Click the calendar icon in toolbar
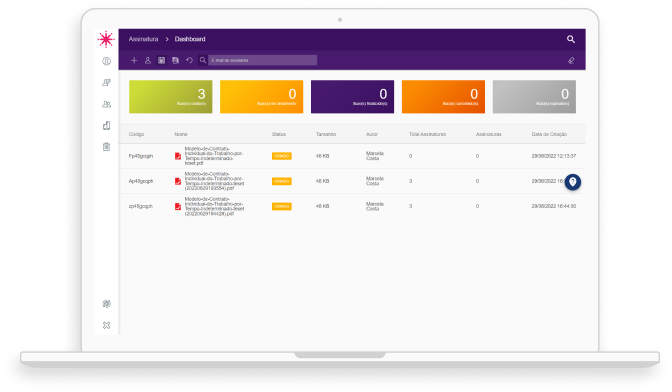This screenshot has height=392, width=672. [x=162, y=60]
